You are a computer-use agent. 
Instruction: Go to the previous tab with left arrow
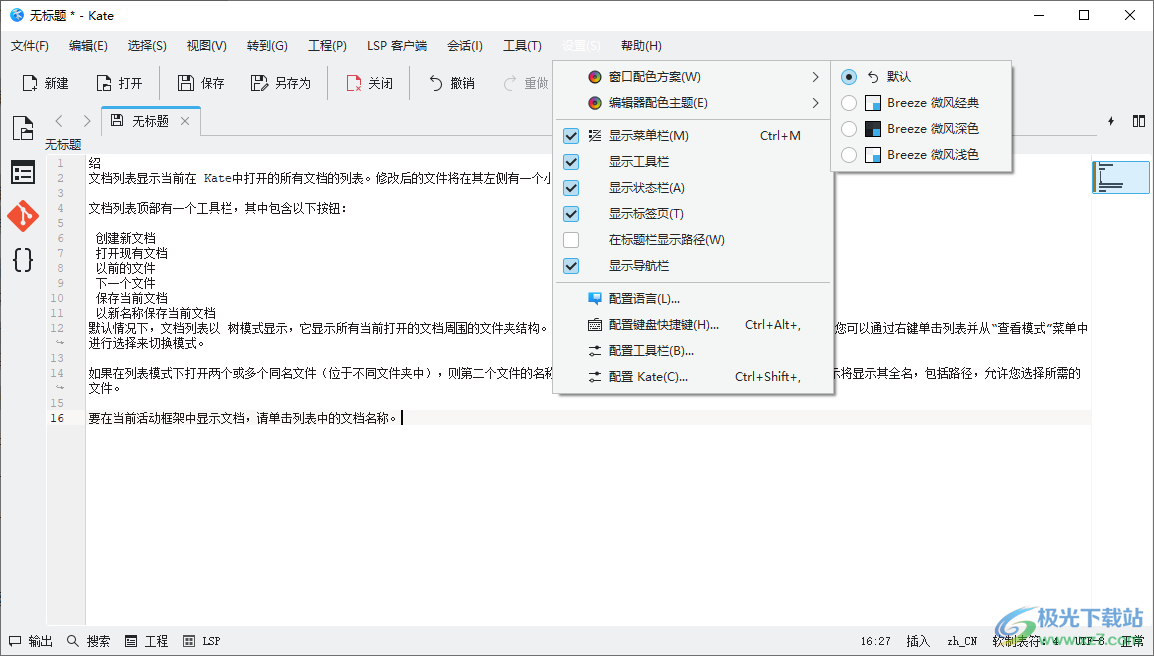pyautogui.click(x=60, y=121)
